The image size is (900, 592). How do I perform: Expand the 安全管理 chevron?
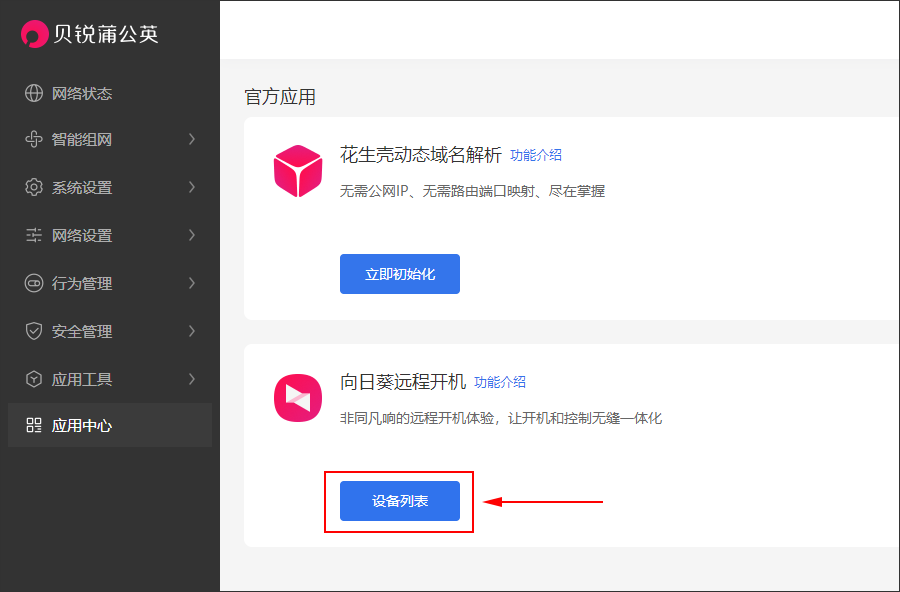pyautogui.click(x=192, y=331)
